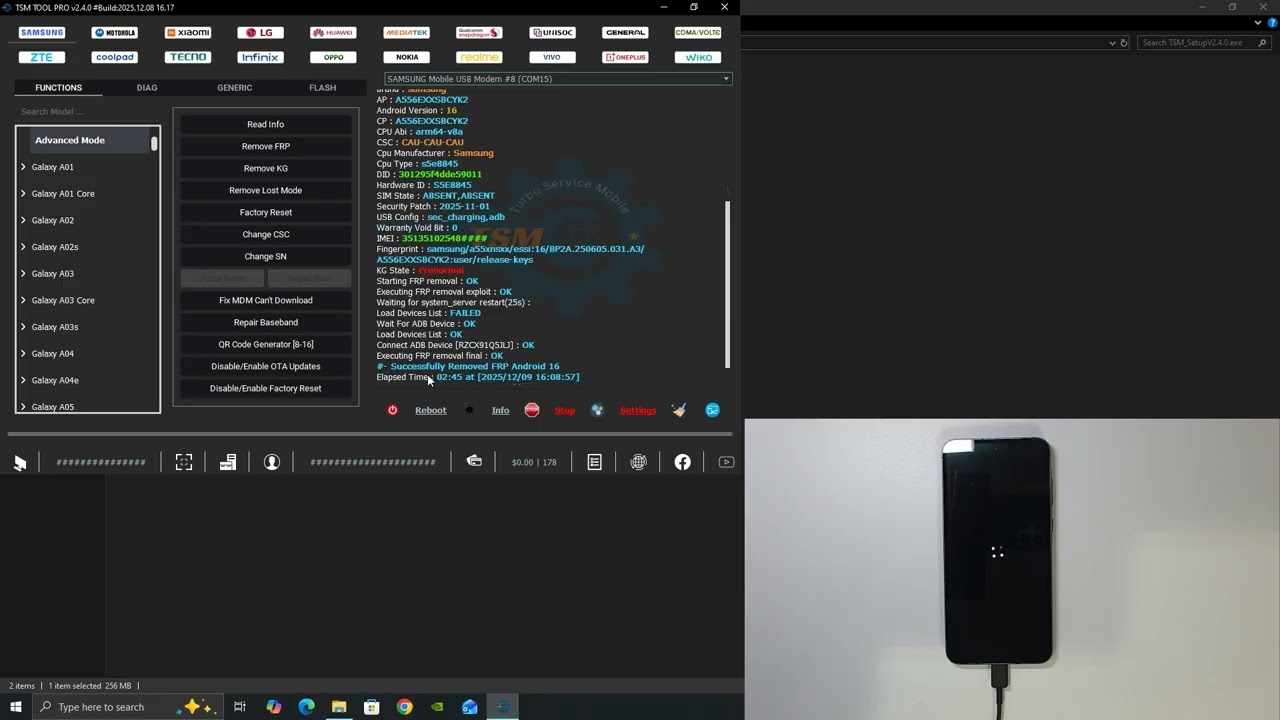The width and height of the screenshot is (1280, 720).
Task: Choose the ZTE brand logo
Action: coord(42,57)
